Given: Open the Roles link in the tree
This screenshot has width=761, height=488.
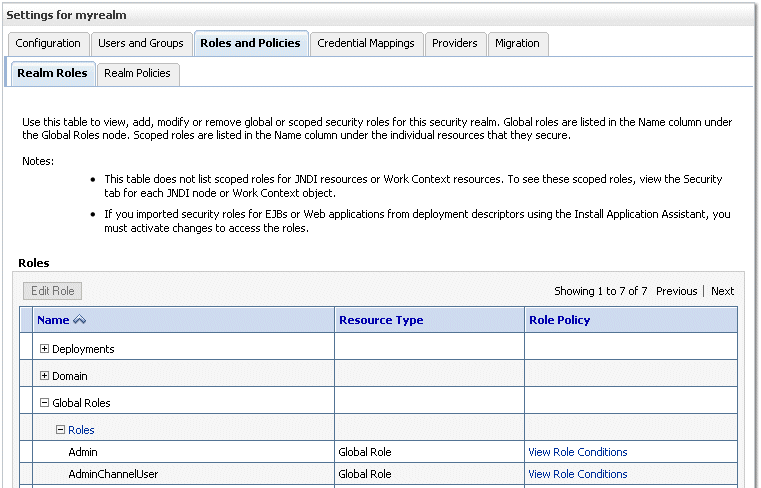Looking at the screenshot, I should pyautogui.click(x=81, y=430).
